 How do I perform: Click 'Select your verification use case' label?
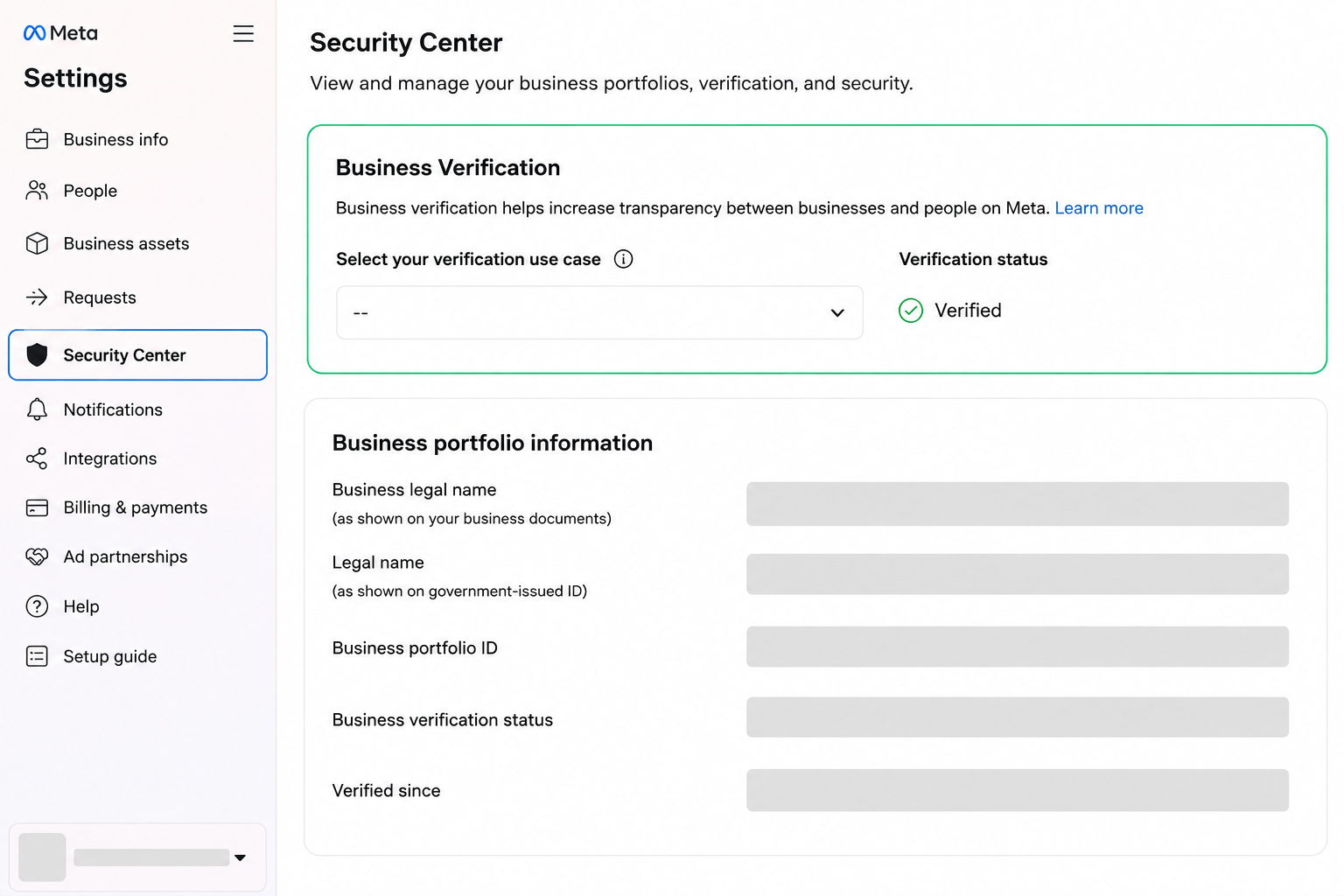coord(468,259)
